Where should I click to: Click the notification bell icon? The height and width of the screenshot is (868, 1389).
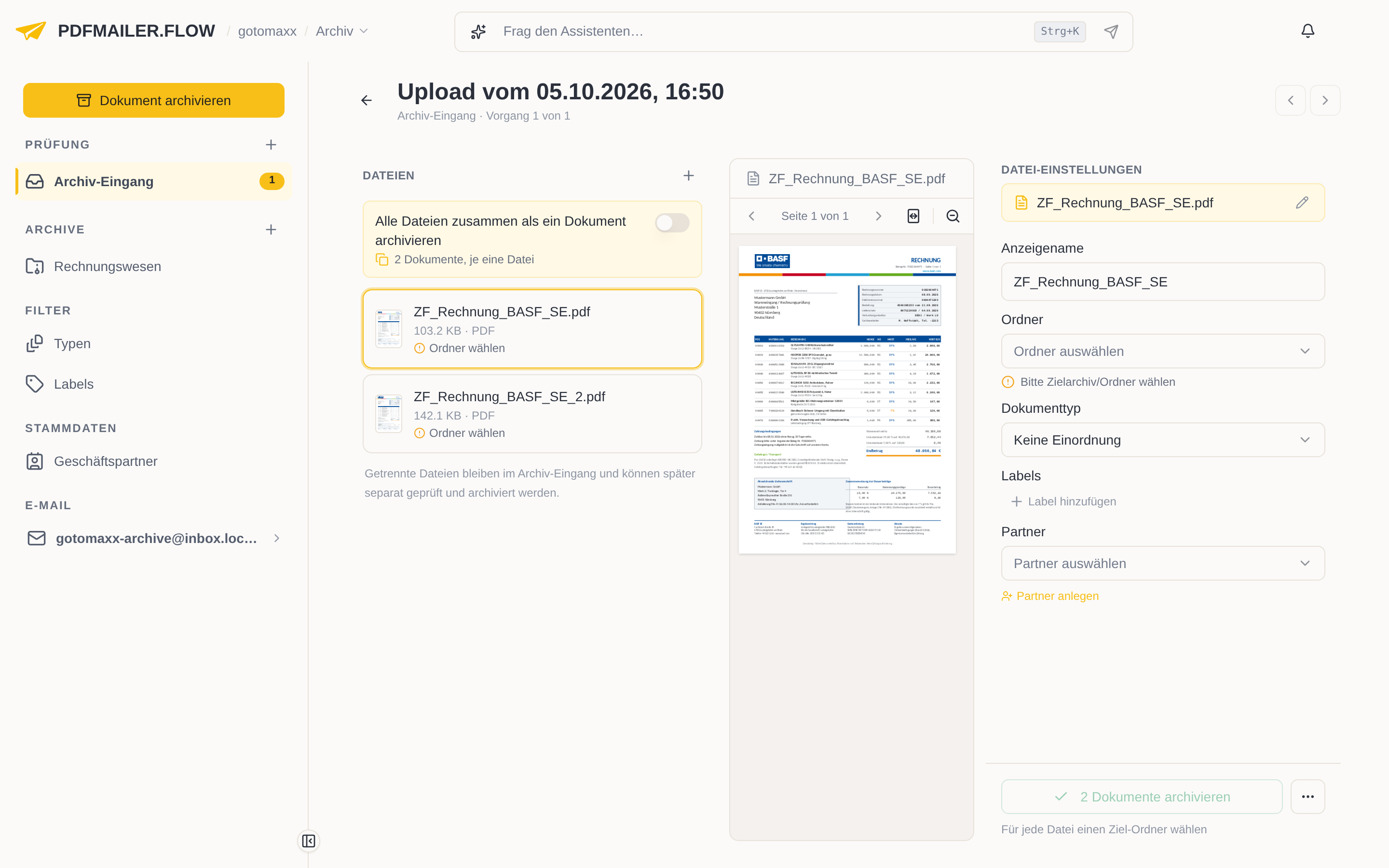(1307, 31)
